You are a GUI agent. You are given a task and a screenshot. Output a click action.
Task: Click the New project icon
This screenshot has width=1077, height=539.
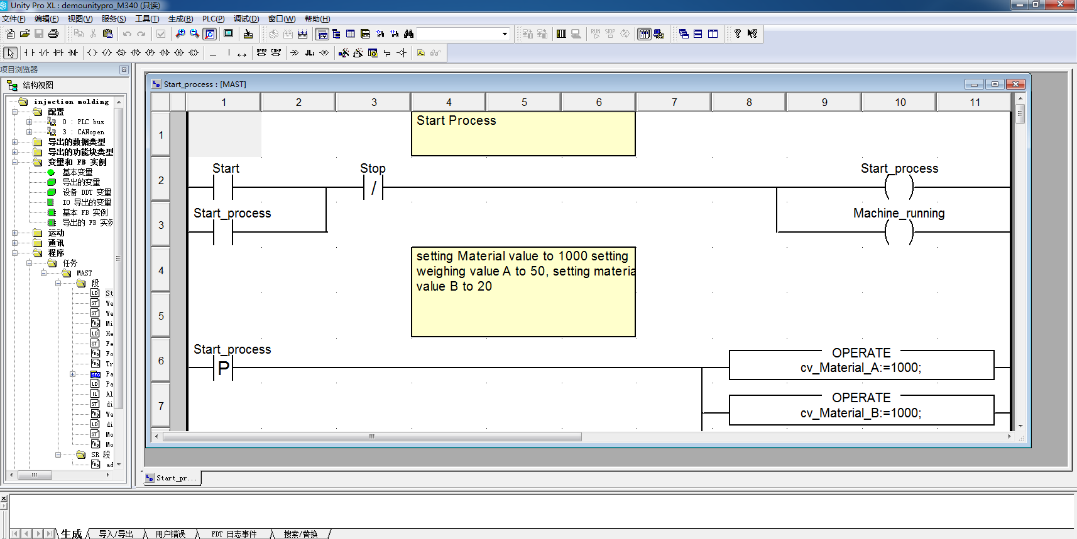10,34
